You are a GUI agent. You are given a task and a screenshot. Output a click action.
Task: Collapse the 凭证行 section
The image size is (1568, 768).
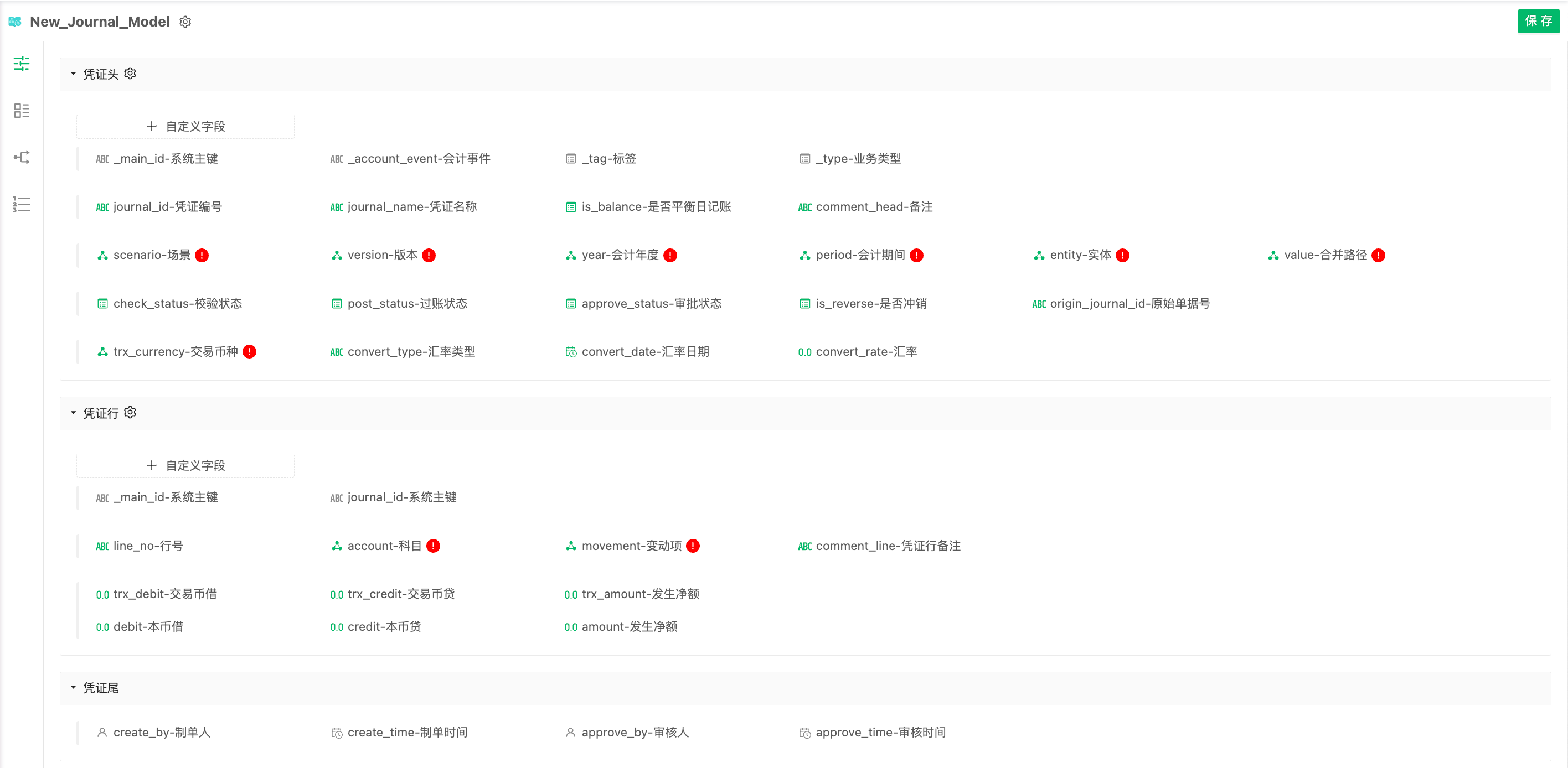(x=73, y=413)
